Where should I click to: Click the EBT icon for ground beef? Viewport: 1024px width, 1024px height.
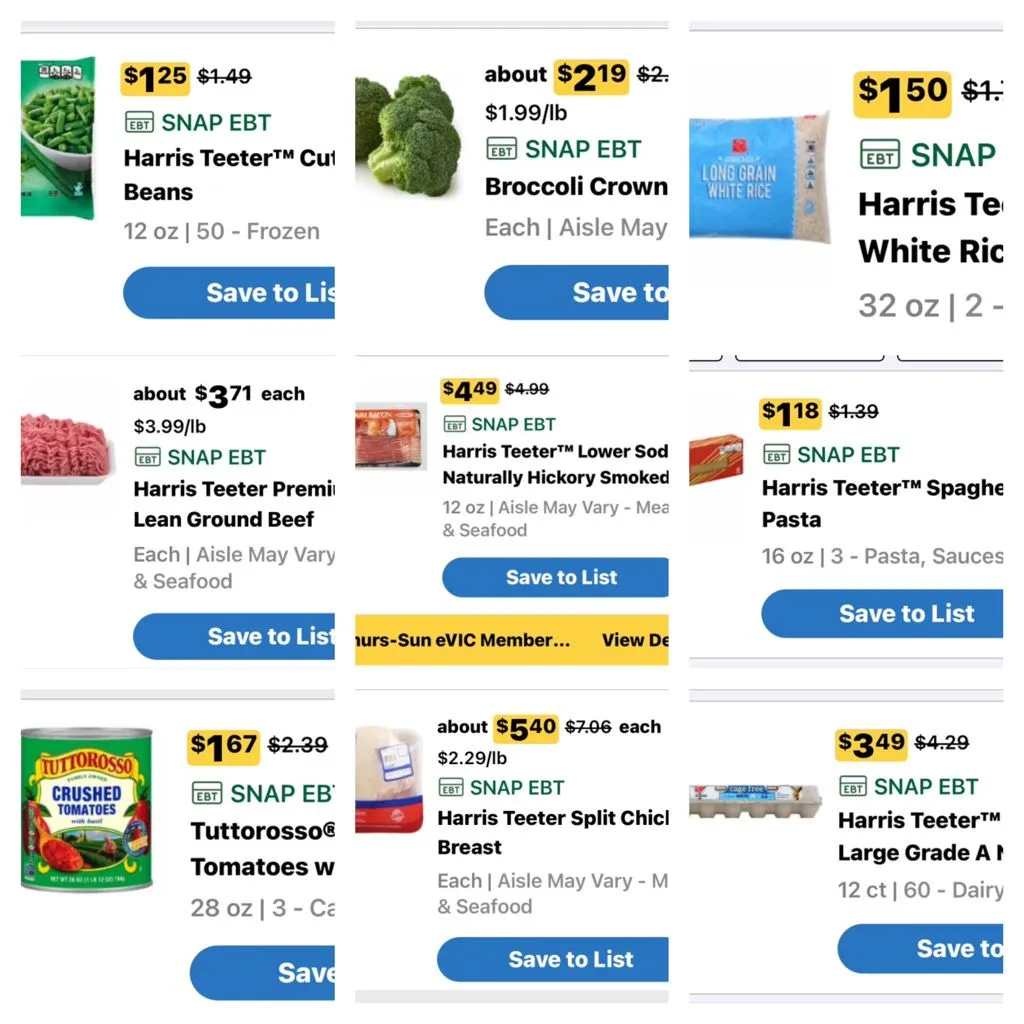(x=147, y=457)
